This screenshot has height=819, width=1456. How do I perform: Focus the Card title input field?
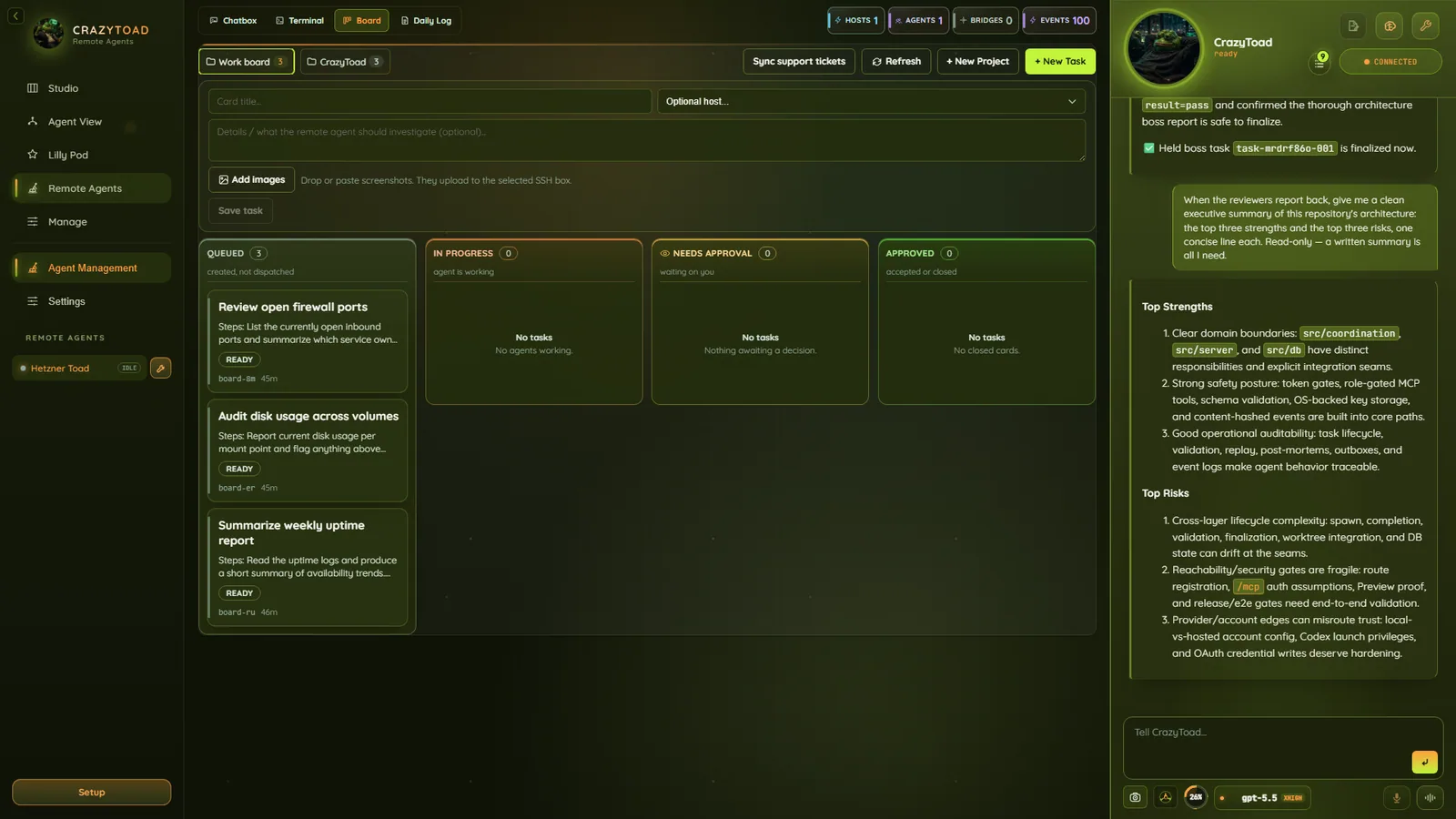point(430,102)
